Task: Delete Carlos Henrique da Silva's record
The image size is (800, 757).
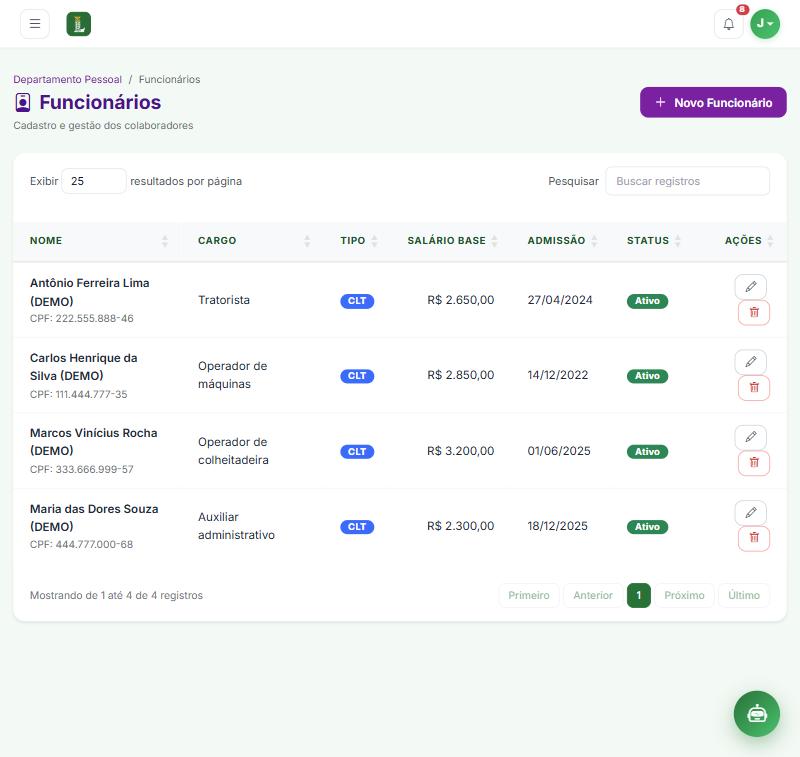Action: tap(754, 388)
